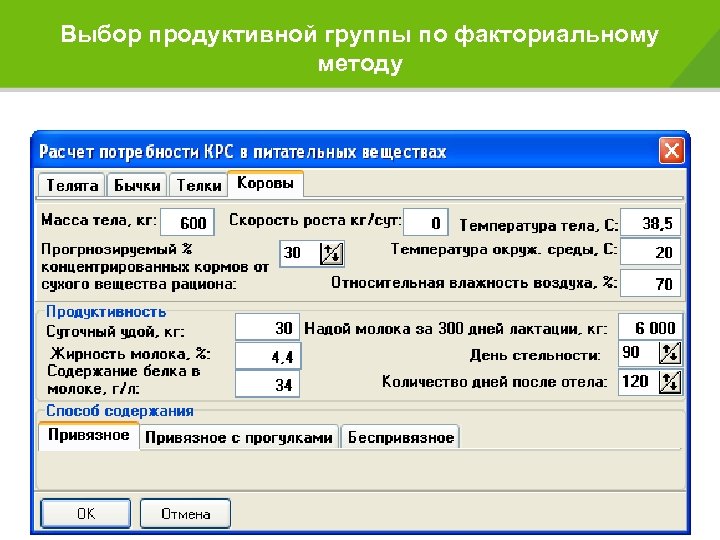The height and width of the screenshot is (540, 720).
Task: Click the days after calving value 120
Action: click(638, 382)
